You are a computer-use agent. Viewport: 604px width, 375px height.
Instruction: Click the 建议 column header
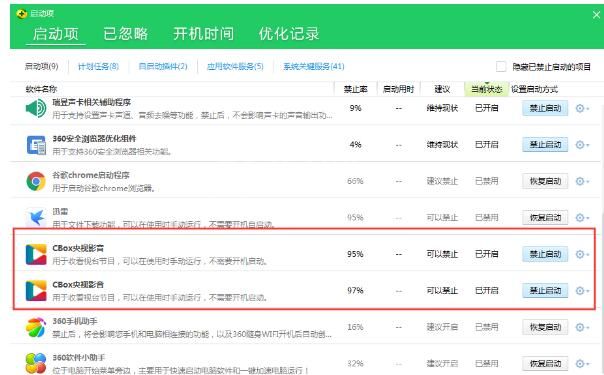point(442,89)
